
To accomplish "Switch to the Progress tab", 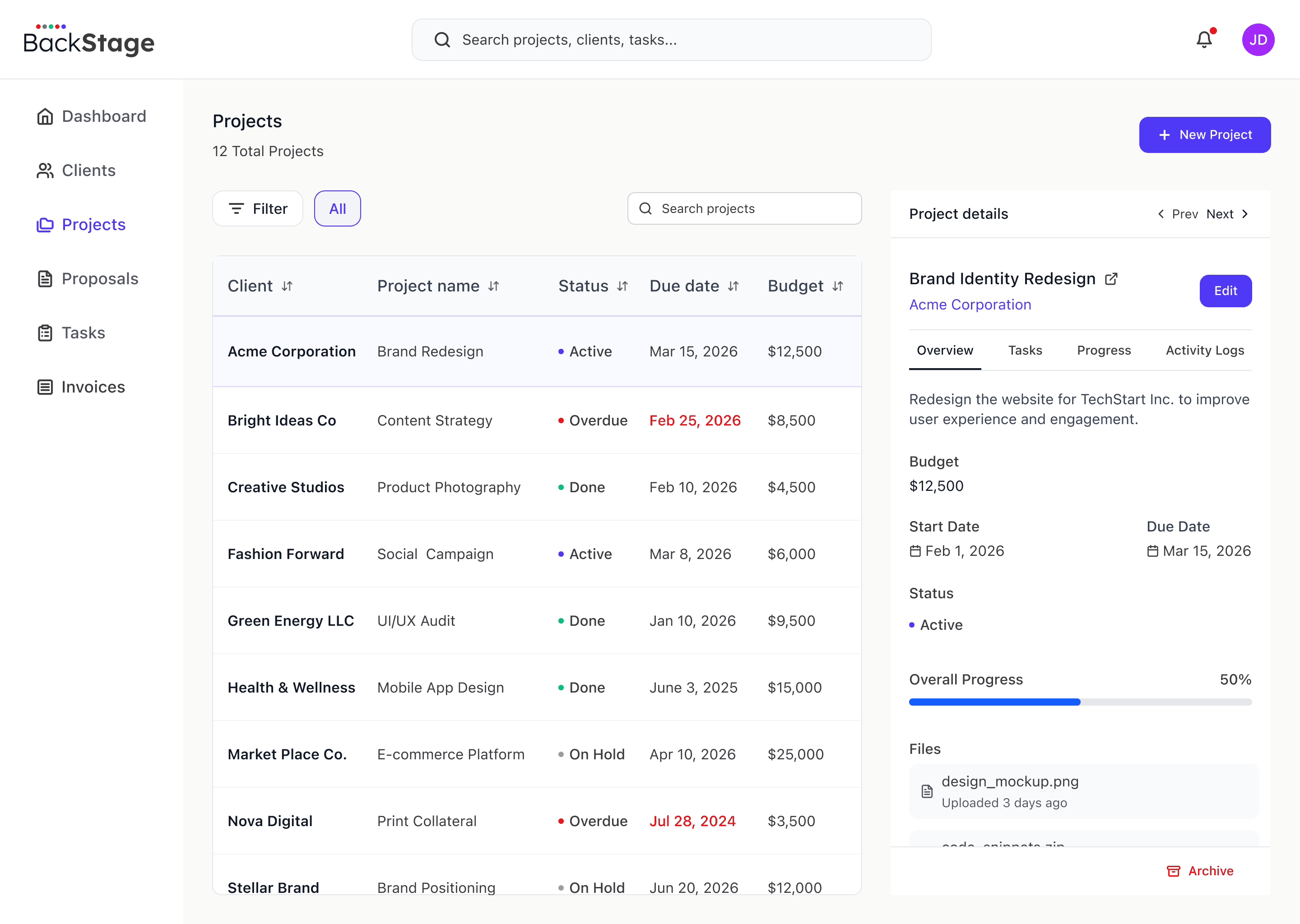I will click(1104, 351).
